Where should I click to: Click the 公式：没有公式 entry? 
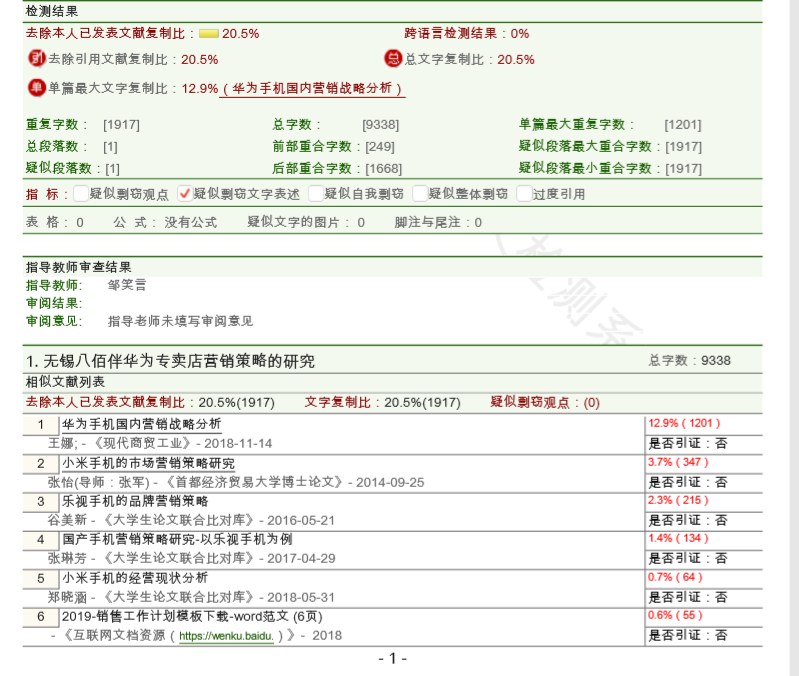pos(165,222)
